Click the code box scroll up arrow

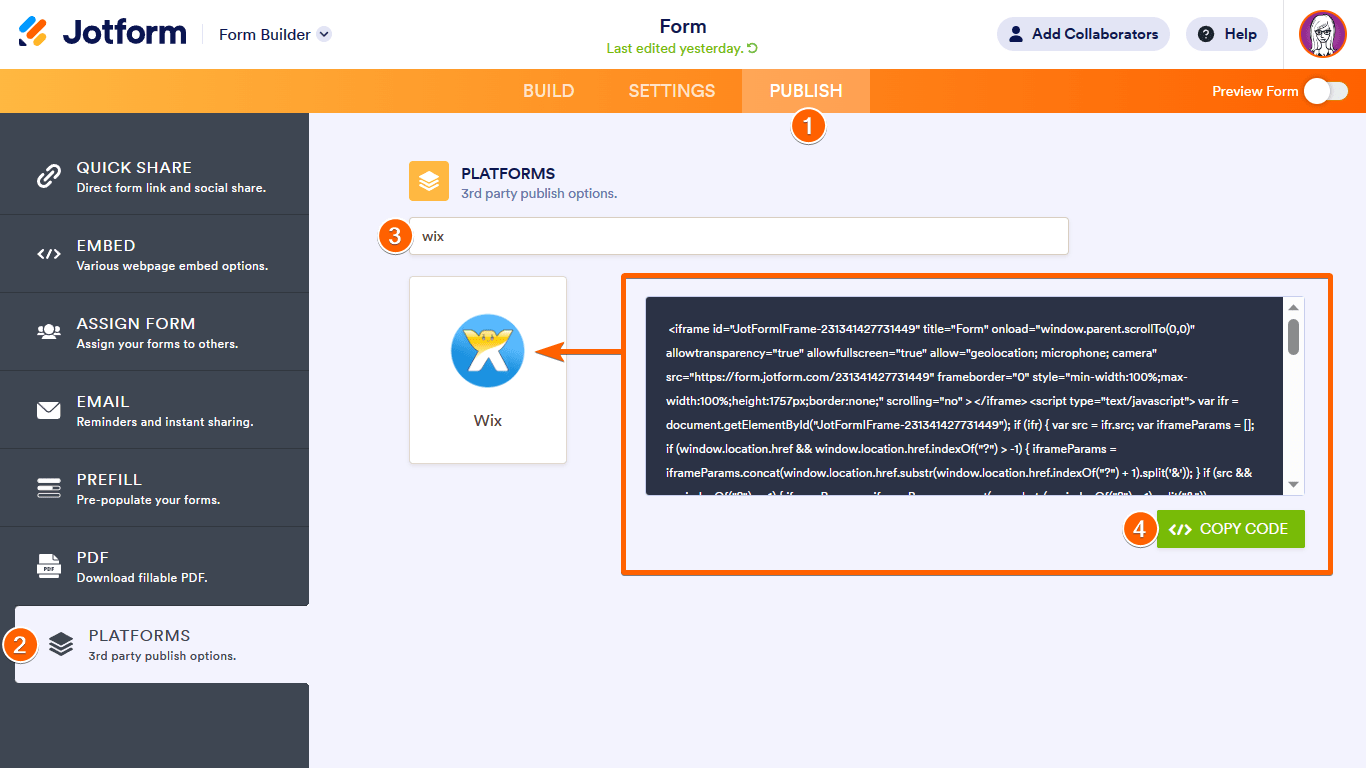1294,307
